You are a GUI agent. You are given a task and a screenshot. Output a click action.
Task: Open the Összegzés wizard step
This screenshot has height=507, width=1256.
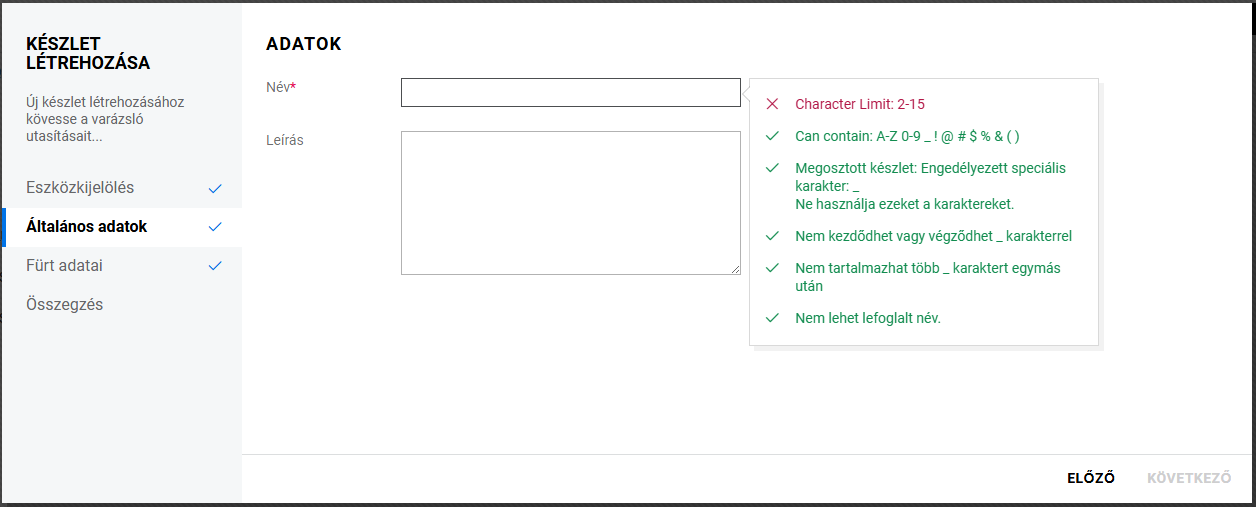(65, 305)
